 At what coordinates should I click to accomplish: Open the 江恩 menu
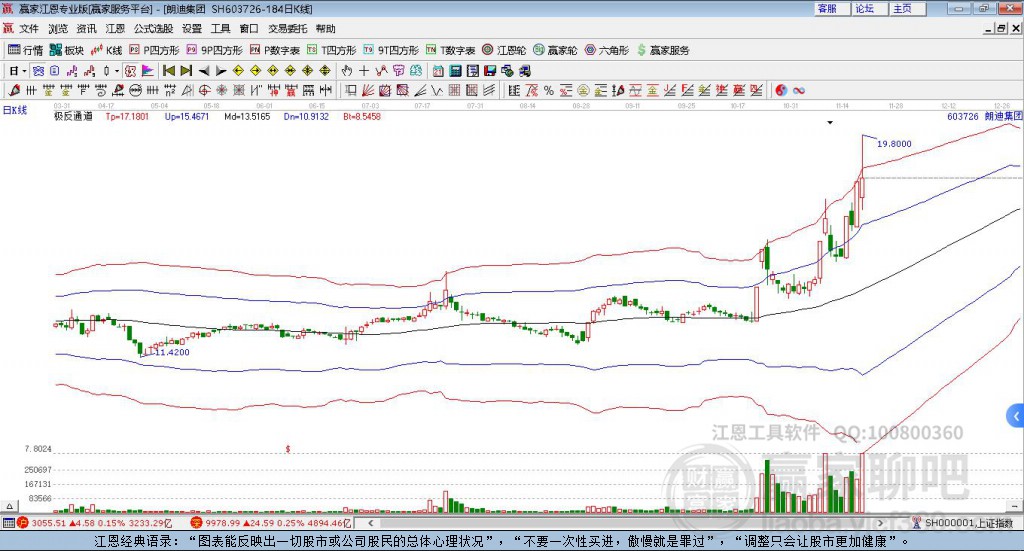[x=115, y=29]
